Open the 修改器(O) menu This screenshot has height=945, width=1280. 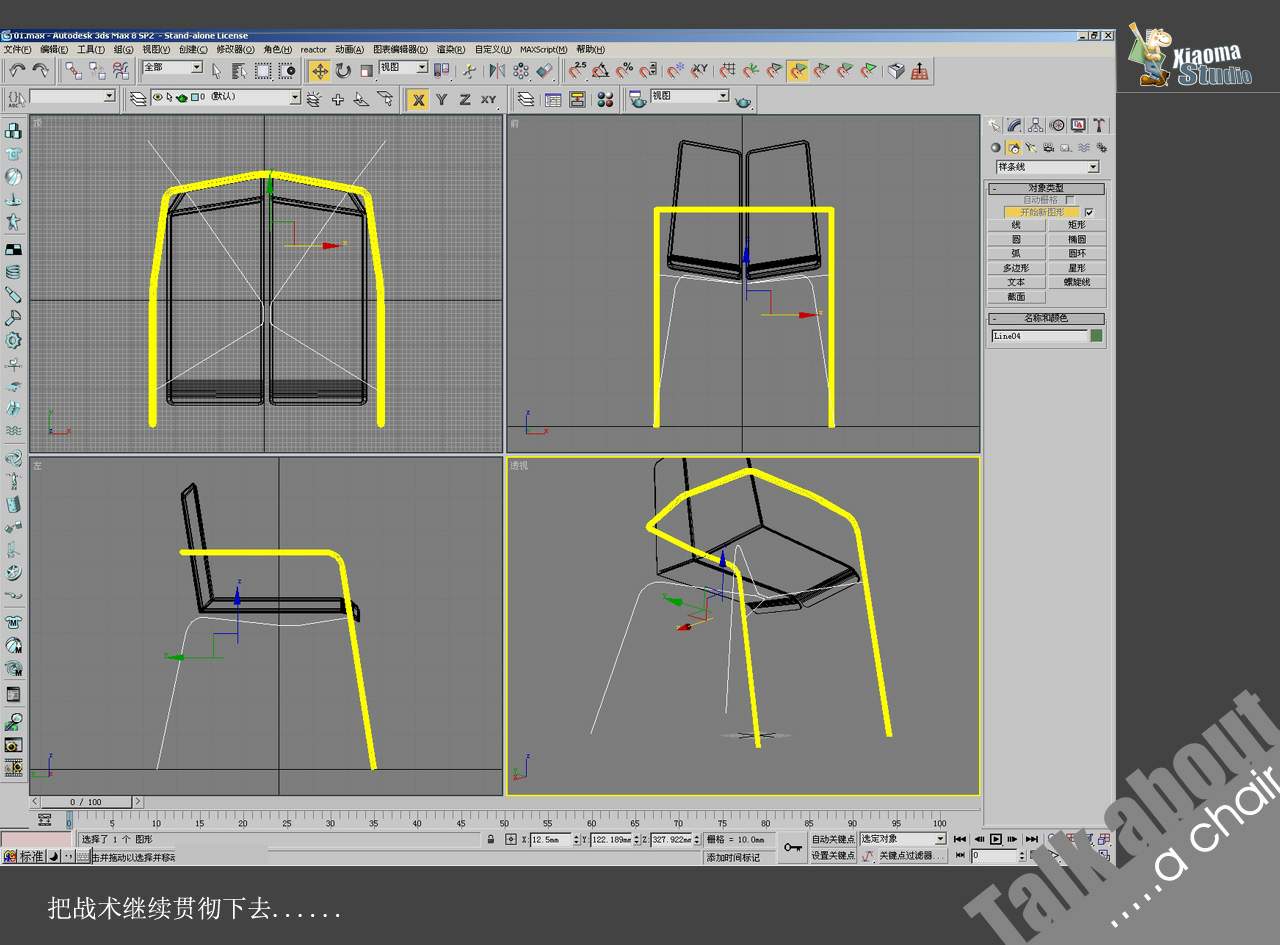(x=235, y=49)
